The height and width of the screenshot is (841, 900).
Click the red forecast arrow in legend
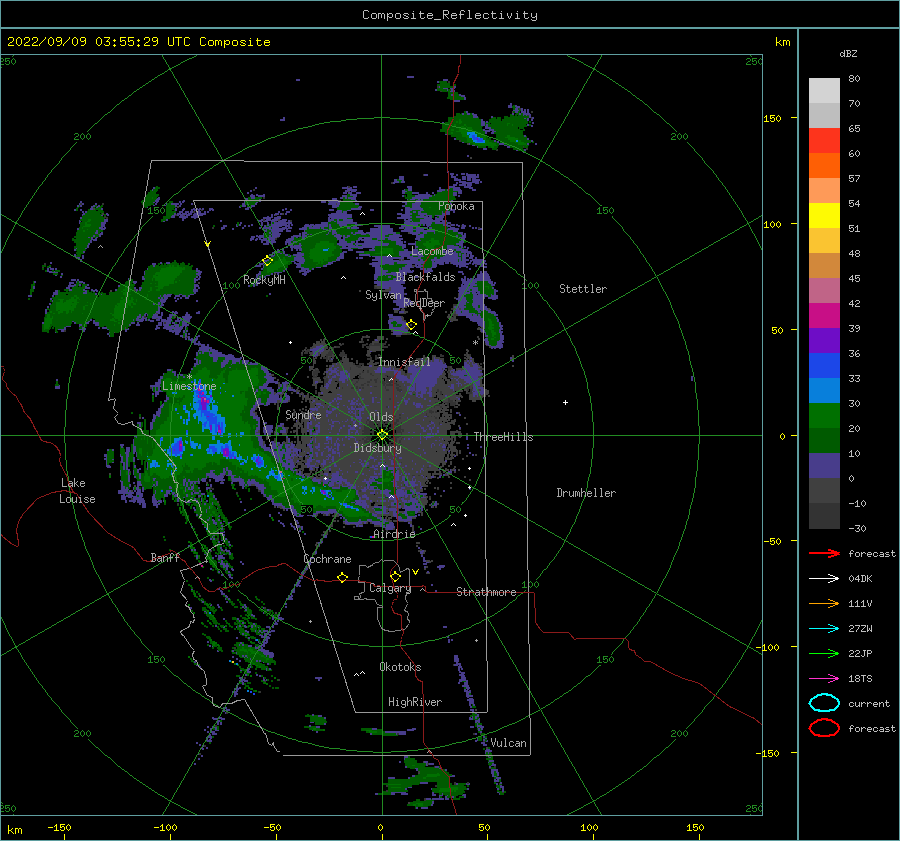click(824, 553)
